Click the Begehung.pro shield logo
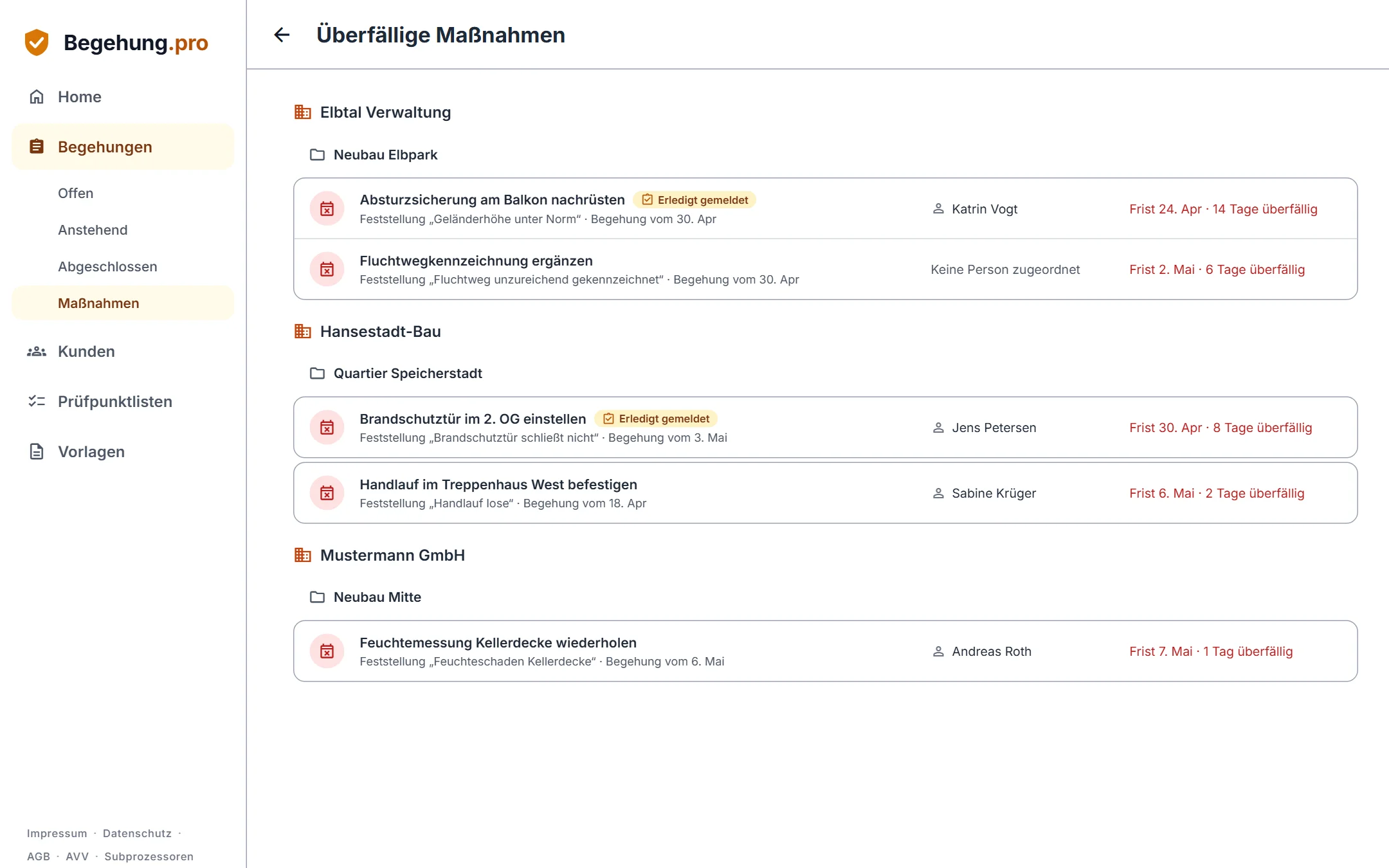 click(x=37, y=42)
